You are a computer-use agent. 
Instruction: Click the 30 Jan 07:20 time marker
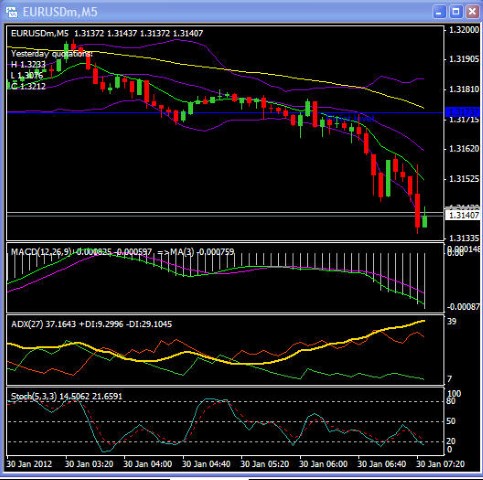tap(440, 464)
